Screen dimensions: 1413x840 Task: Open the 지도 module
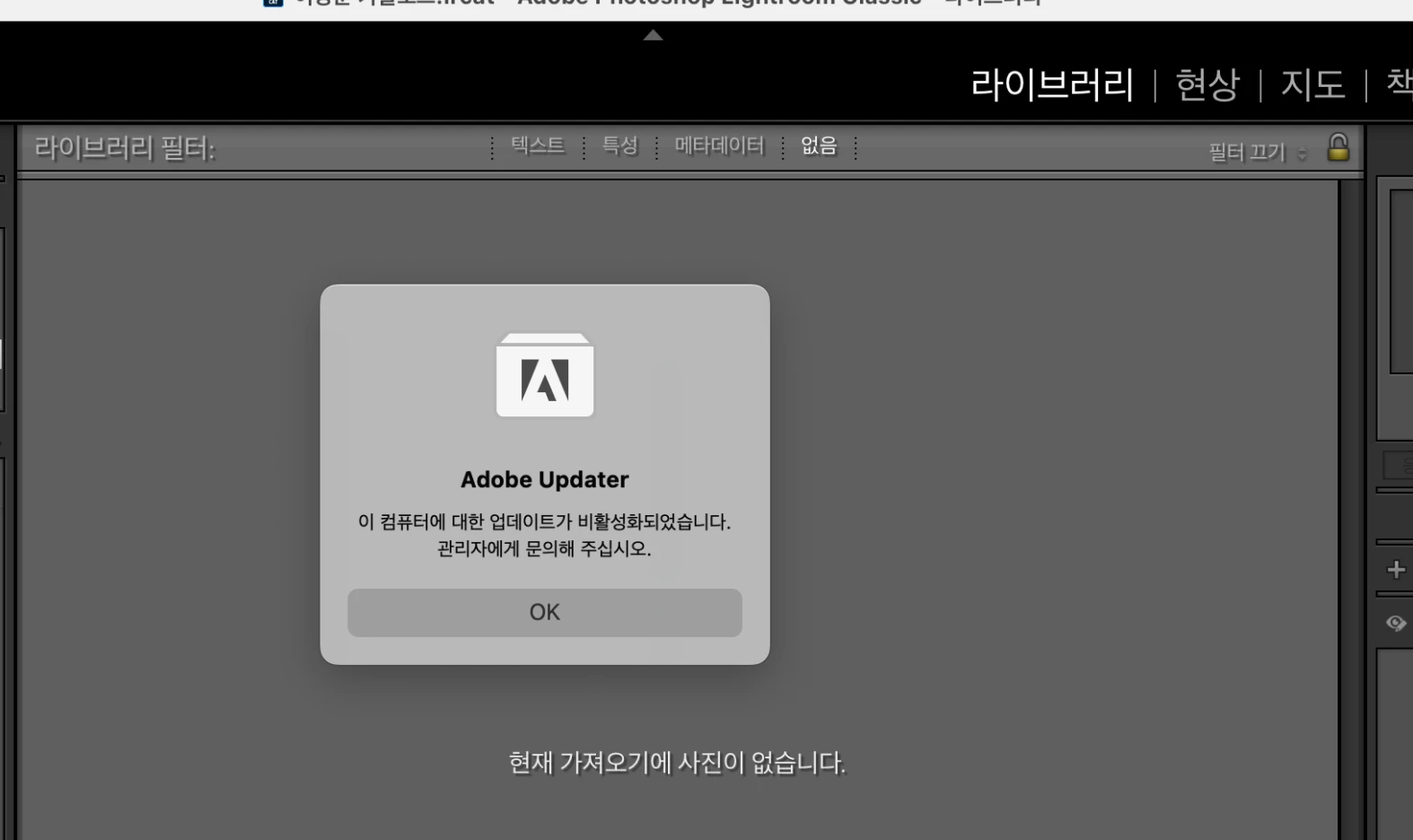(x=1312, y=84)
